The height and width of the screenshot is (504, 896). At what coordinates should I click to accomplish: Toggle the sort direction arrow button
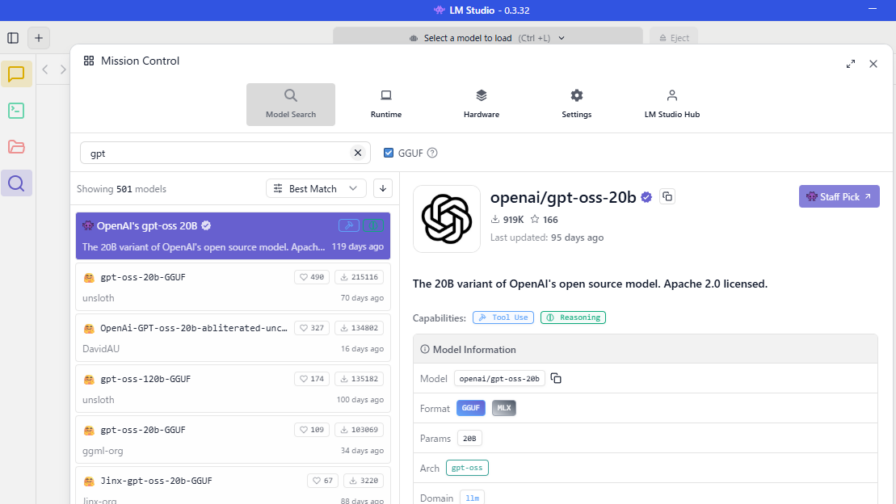(x=383, y=188)
